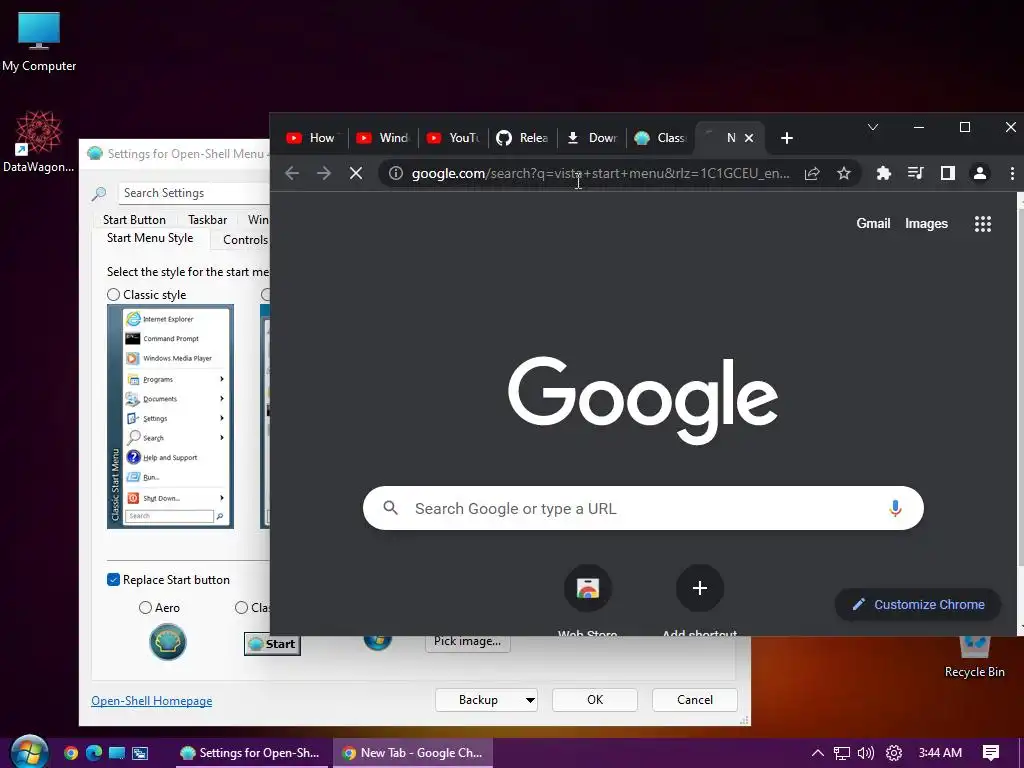Select the Classic style menu preview thumbnail
The image size is (1024, 768).
(170, 417)
